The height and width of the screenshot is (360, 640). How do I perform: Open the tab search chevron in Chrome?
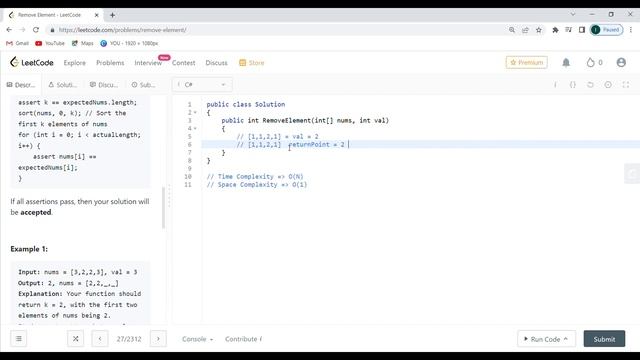tap(573, 14)
